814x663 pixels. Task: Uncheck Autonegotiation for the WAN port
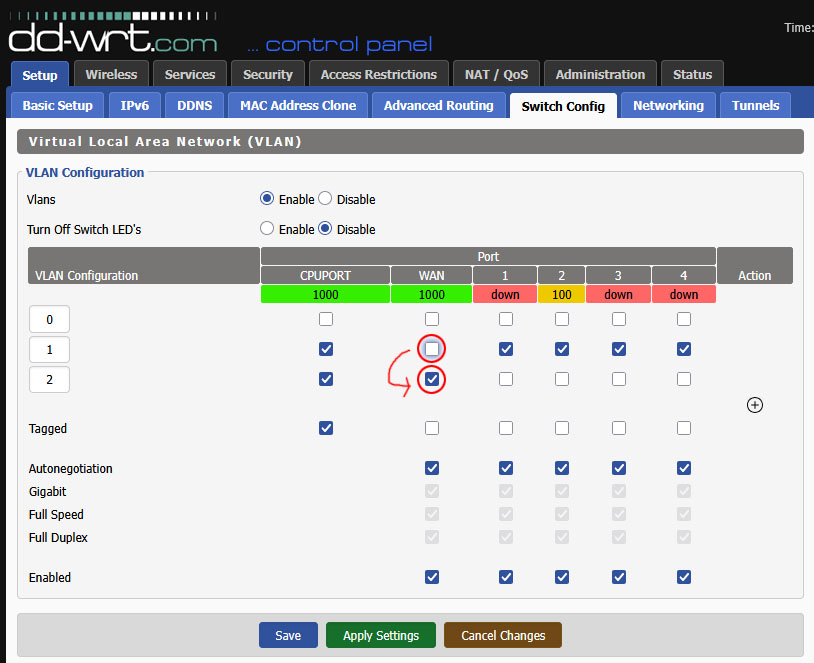(431, 467)
